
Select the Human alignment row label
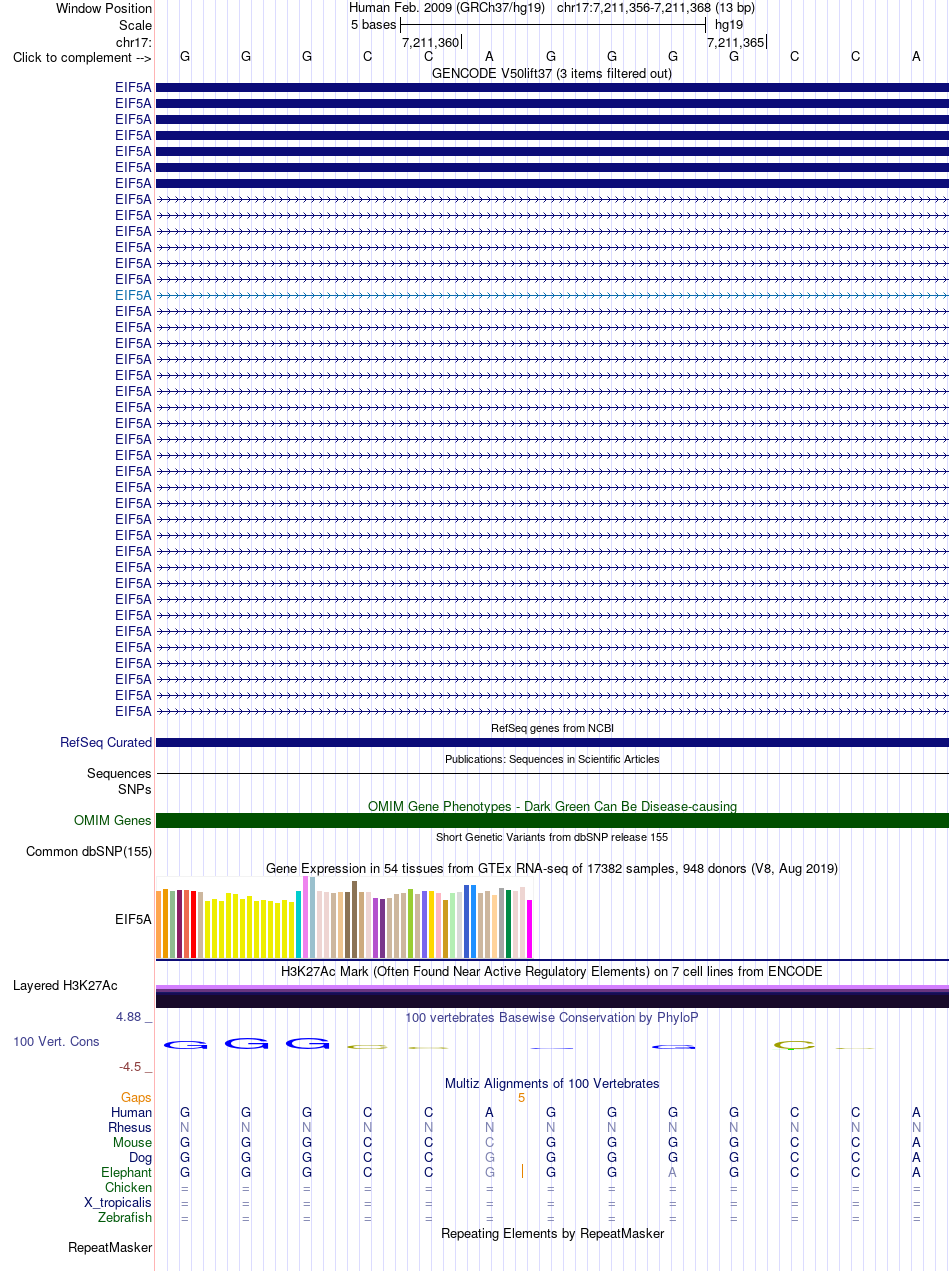tap(132, 1113)
